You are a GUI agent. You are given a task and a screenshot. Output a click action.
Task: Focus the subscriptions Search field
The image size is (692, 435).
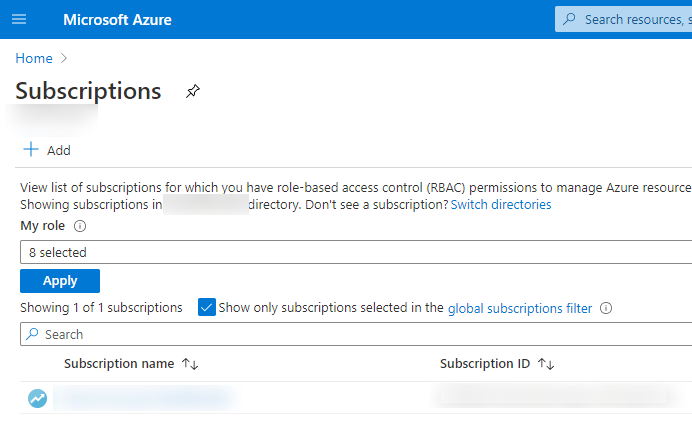(356, 334)
